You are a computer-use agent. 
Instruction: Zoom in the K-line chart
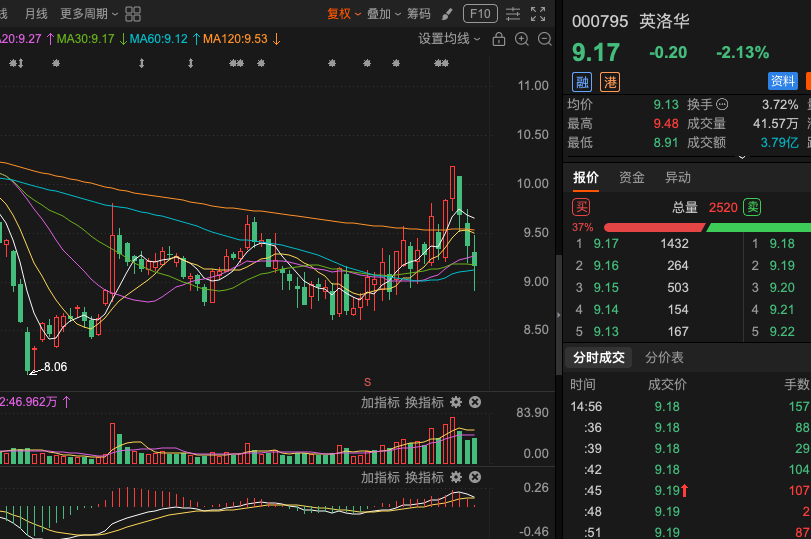click(x=522, y=39)
